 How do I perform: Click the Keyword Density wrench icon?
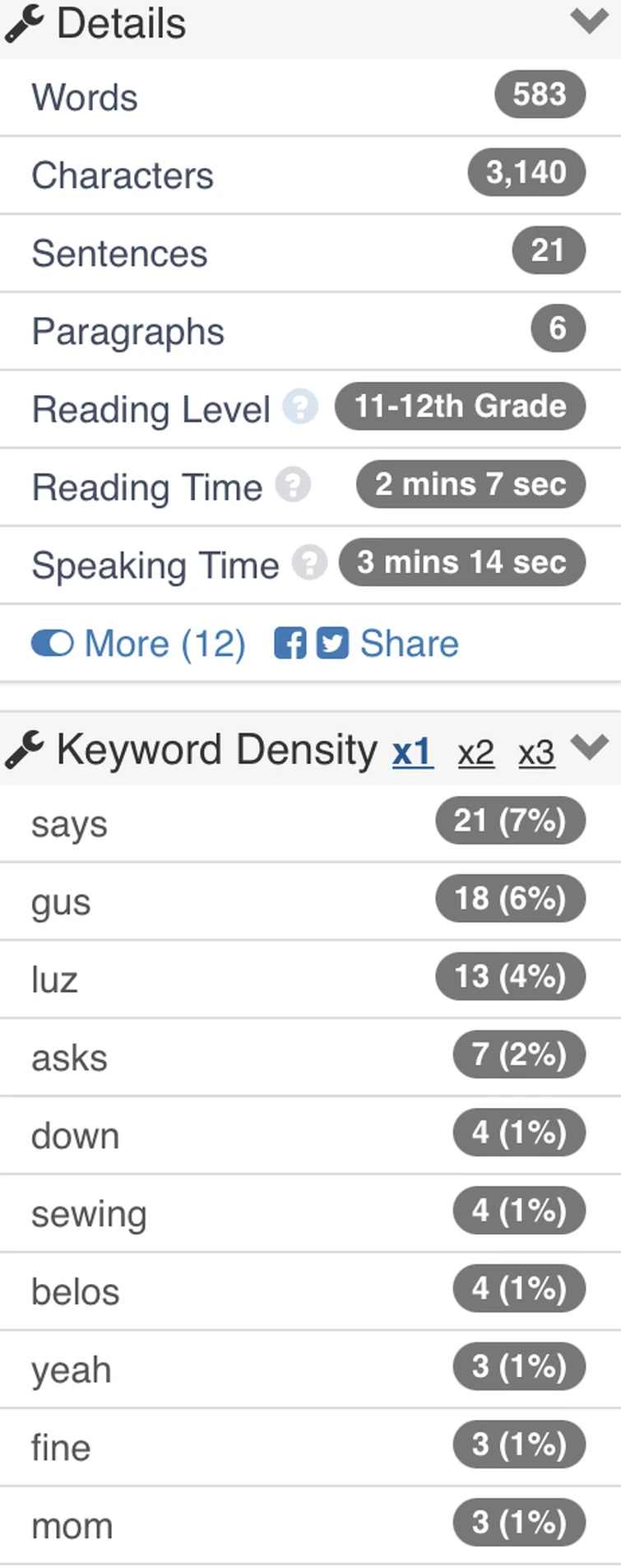click(x=23, y=750)
